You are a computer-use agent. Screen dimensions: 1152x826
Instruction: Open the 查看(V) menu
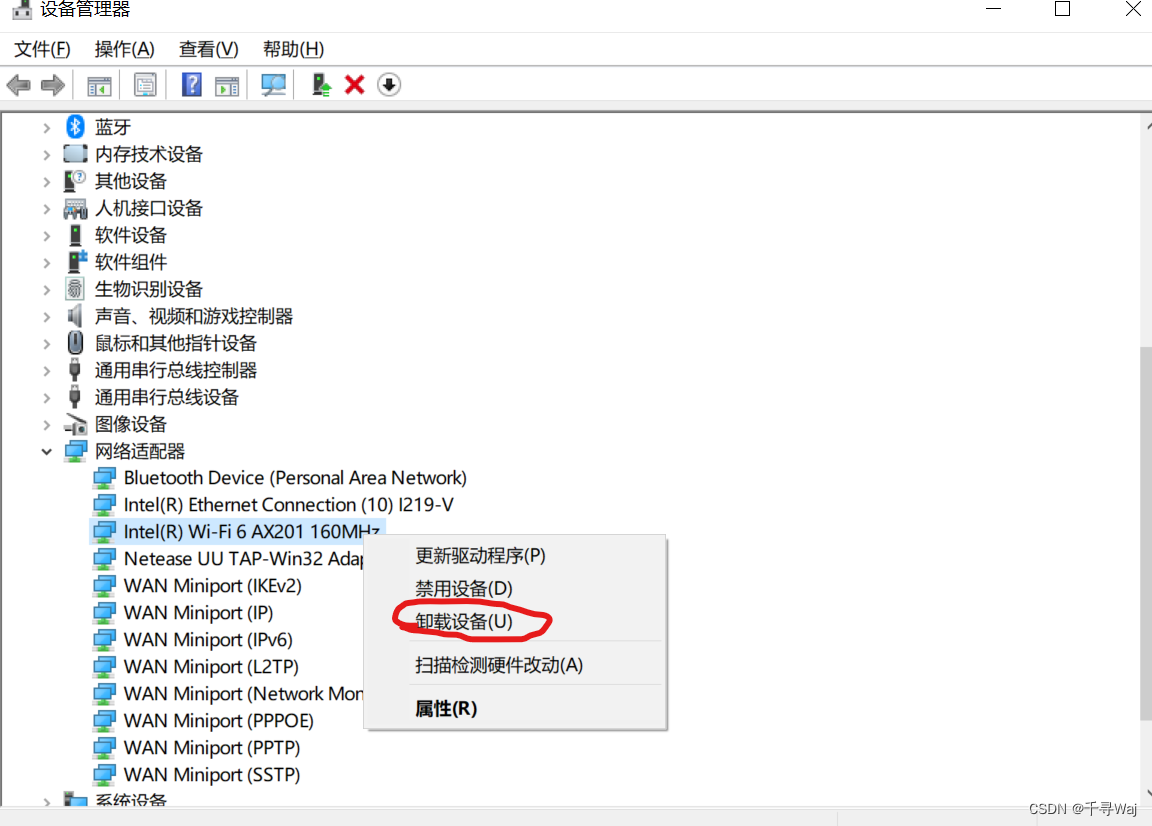point(209,49)
